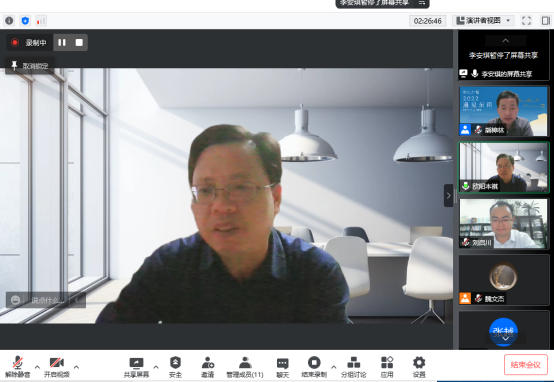Collapse the participant video strip with side arrow
This screenshot has height=382, width=554.
pyautogui.click(x=448, y=195)
